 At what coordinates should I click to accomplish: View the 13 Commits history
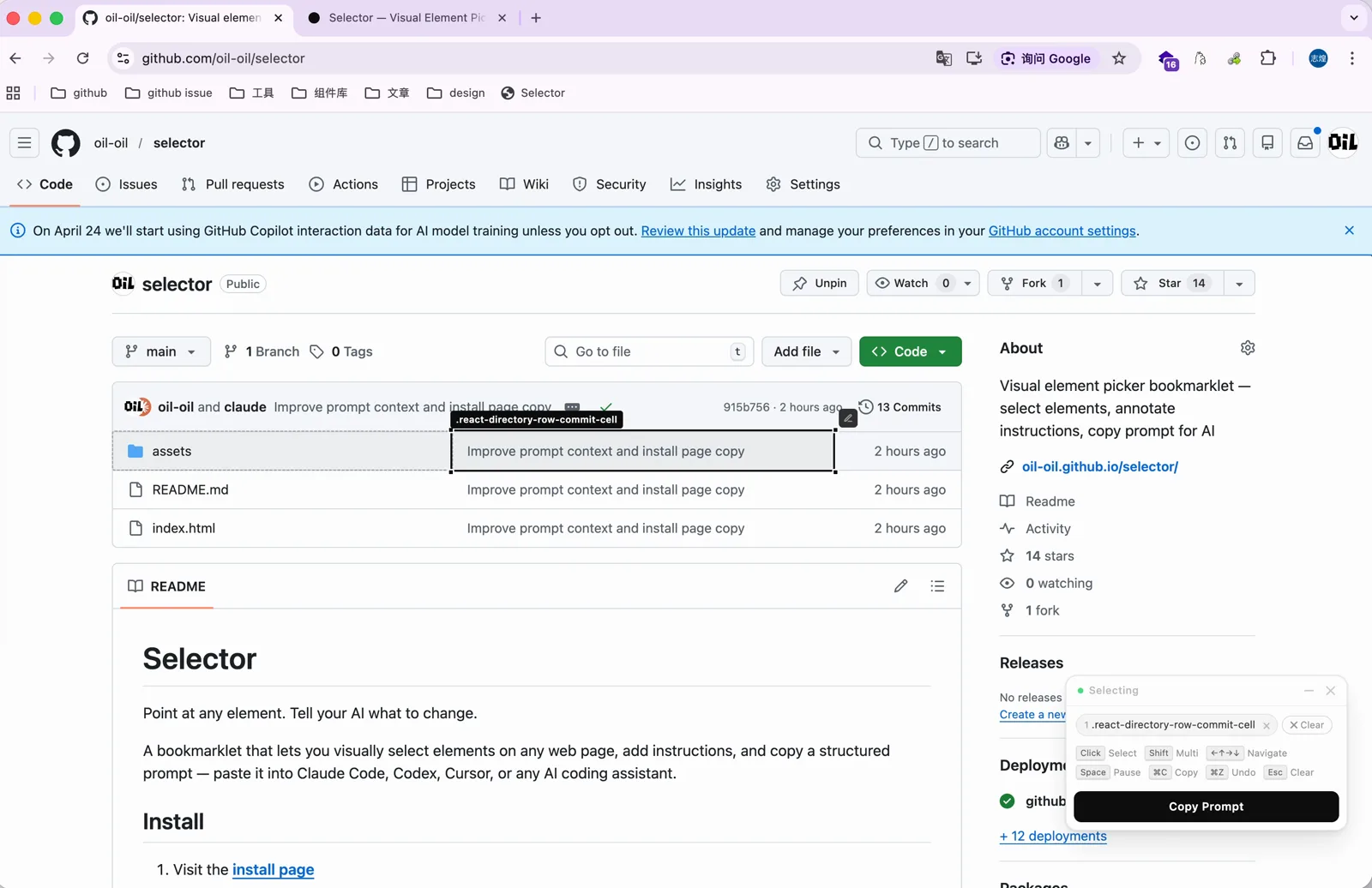[900, 407]
